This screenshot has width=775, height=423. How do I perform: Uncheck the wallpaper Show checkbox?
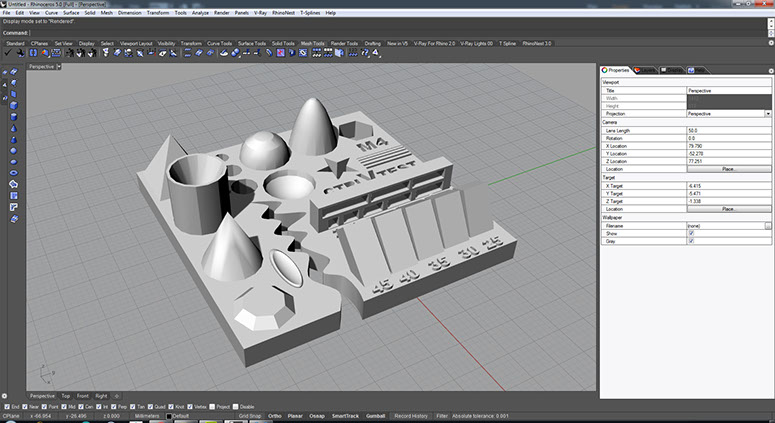[x=691, y=233]
